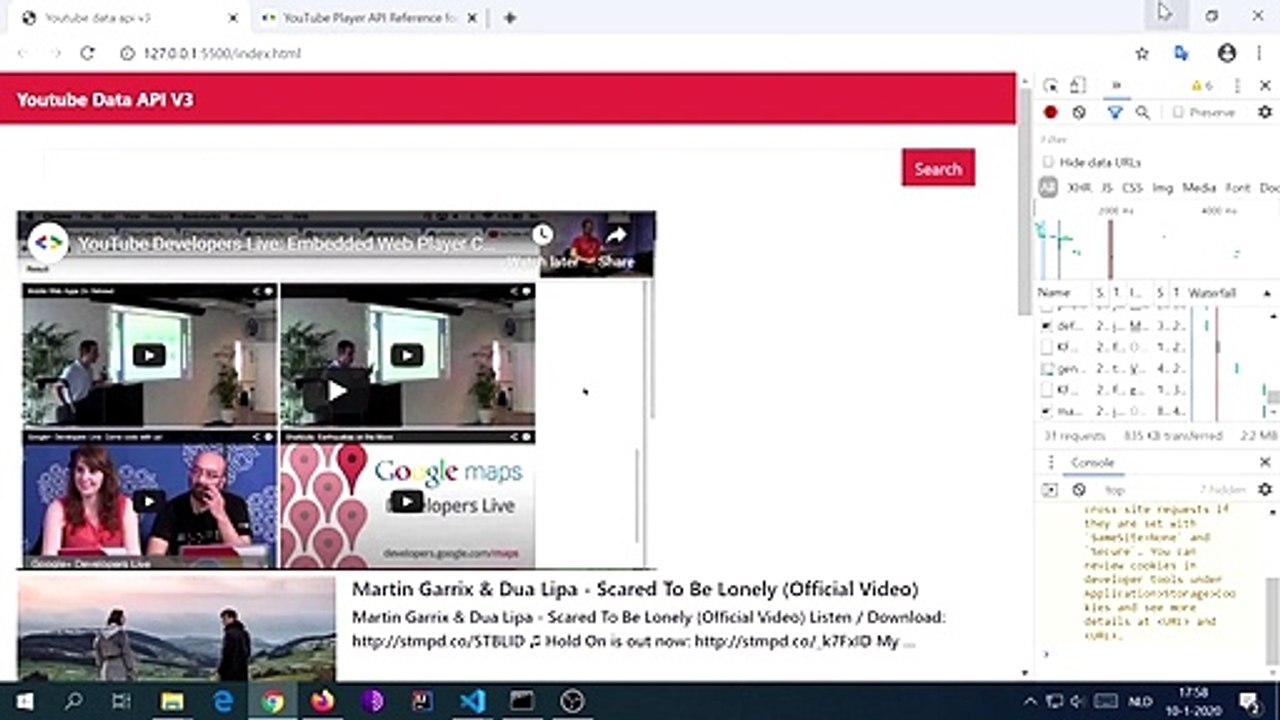Open network search with the magnifier icon
Screen dimensions: 1280x720
[1142, 113]
